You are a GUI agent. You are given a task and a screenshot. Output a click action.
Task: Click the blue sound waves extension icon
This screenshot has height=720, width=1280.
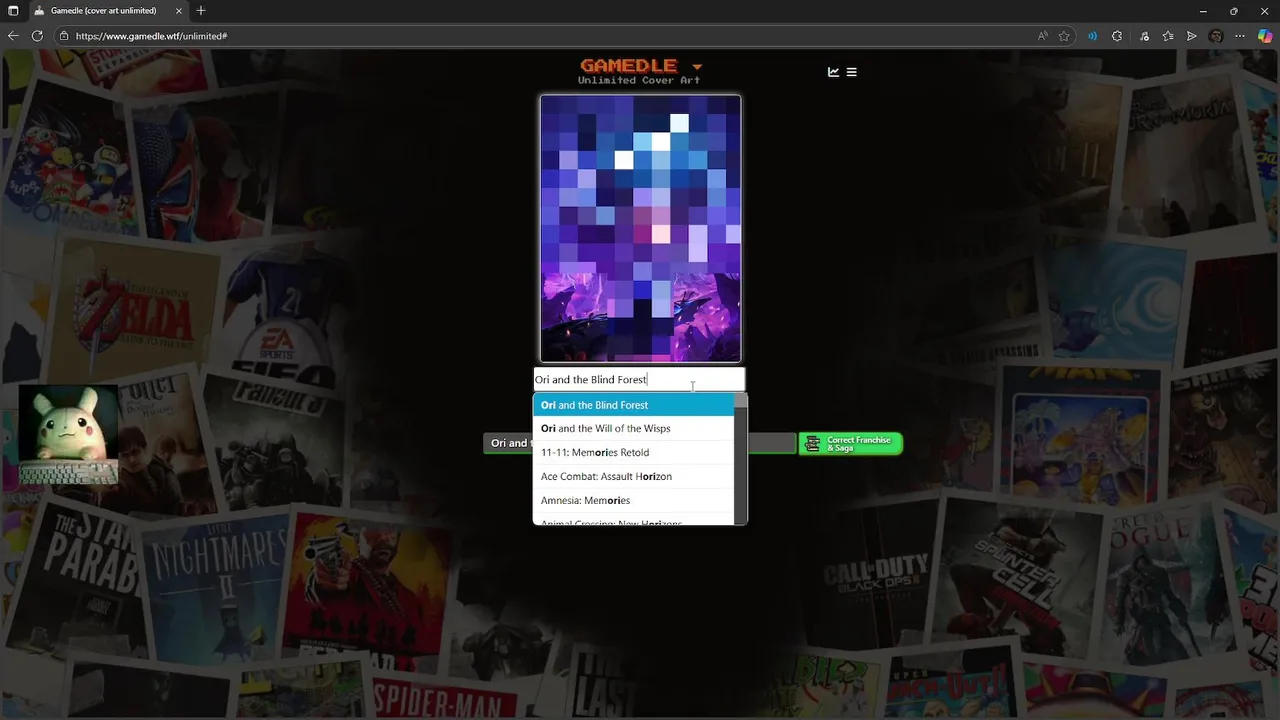1092,36
